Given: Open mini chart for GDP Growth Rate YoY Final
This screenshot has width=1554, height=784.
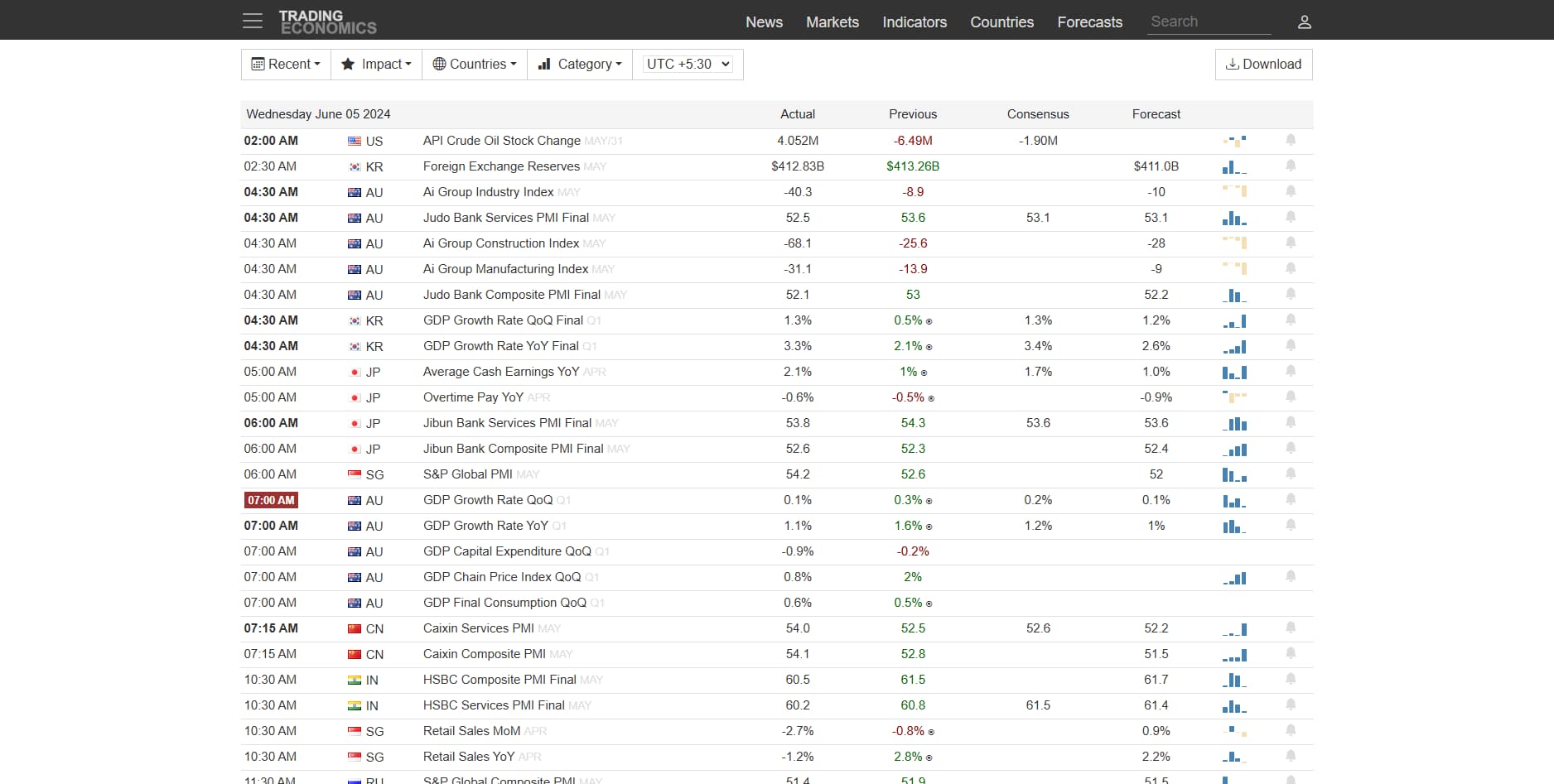Looking at the screenshot, I should pos(1234,346).
